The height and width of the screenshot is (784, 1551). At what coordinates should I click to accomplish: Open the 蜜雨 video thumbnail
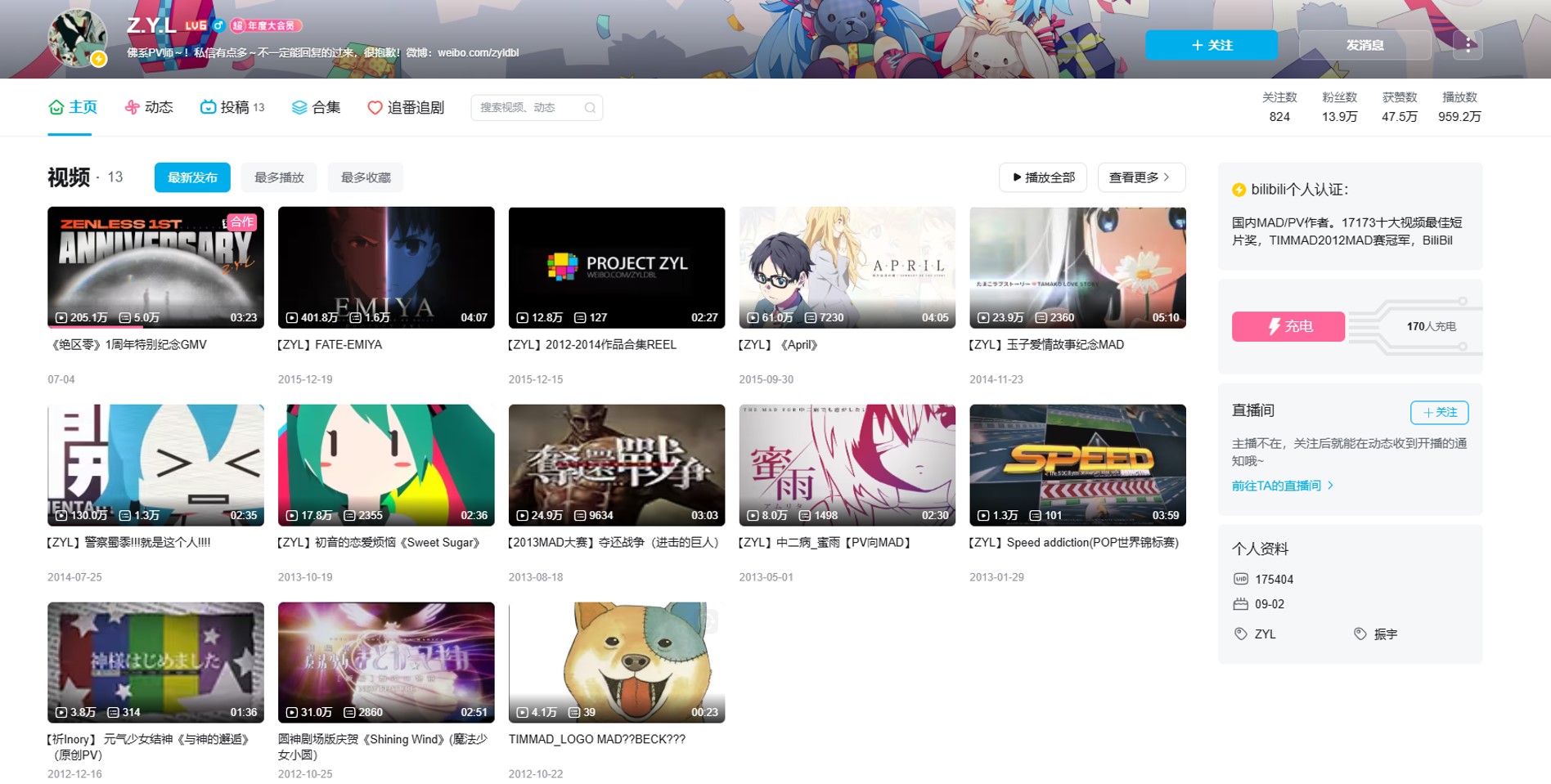(847, 465)
